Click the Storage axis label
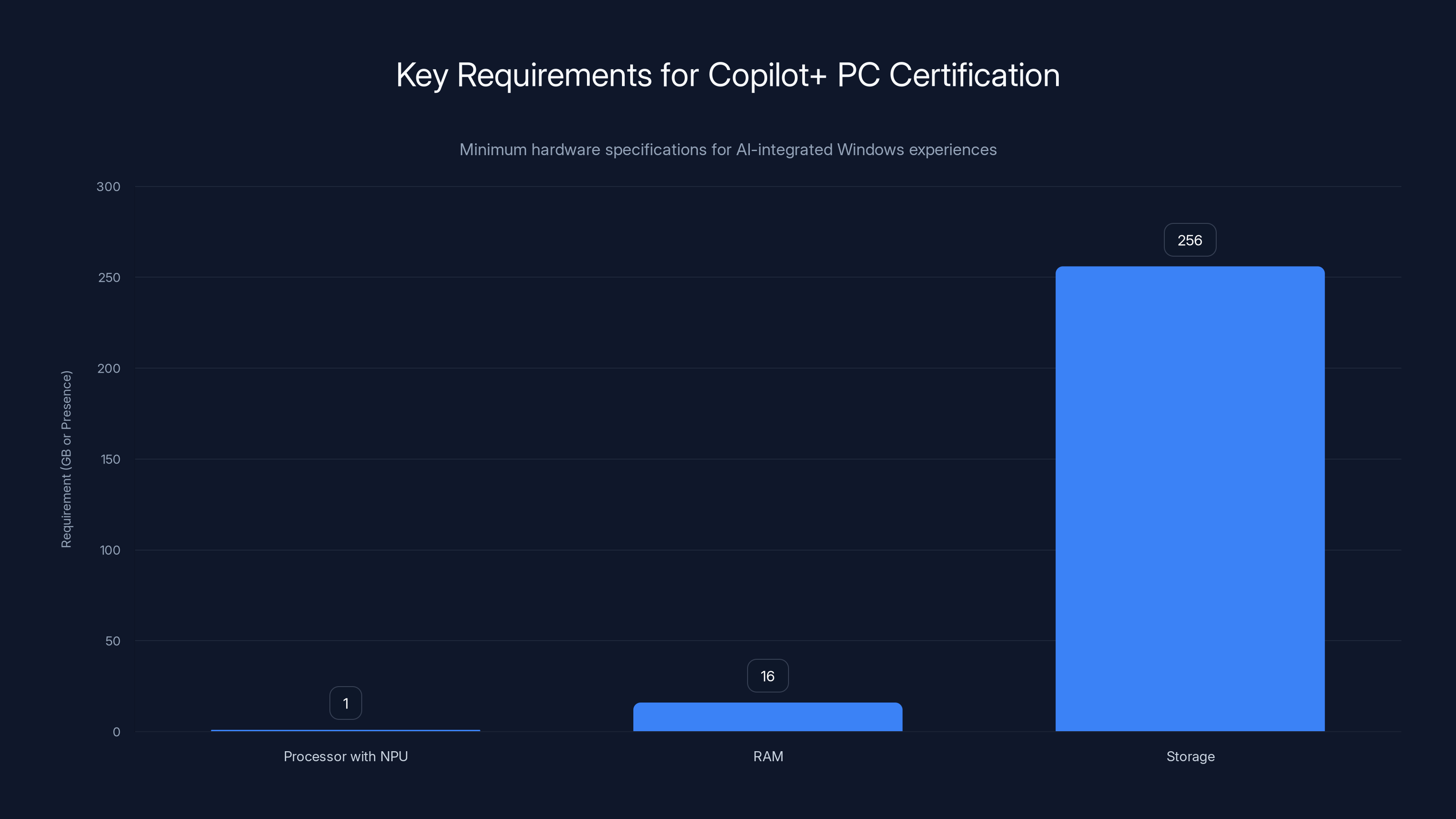1456x819 pixels. (1190, 756)
